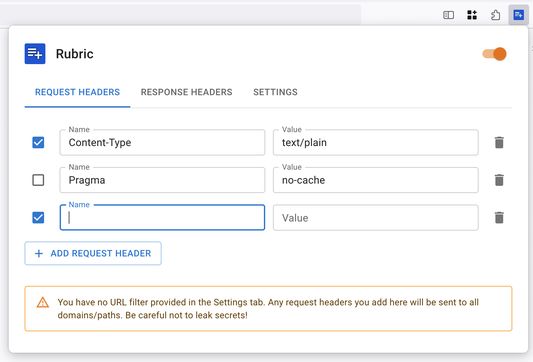Select the Request Headers tab
Viewport: 533px width, 362px height.
(x=78, y=92)
